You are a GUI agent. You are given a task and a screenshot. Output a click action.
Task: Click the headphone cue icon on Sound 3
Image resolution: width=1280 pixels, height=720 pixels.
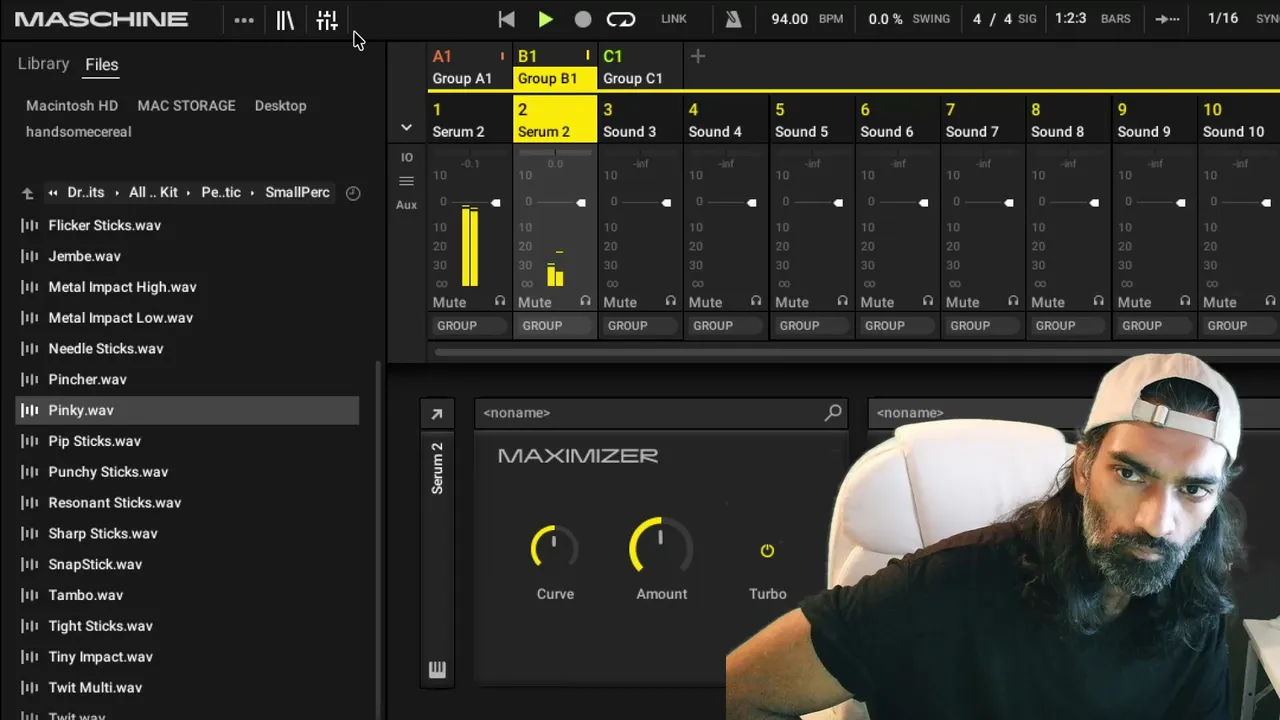pyautogui.click(x=671, y=301)
